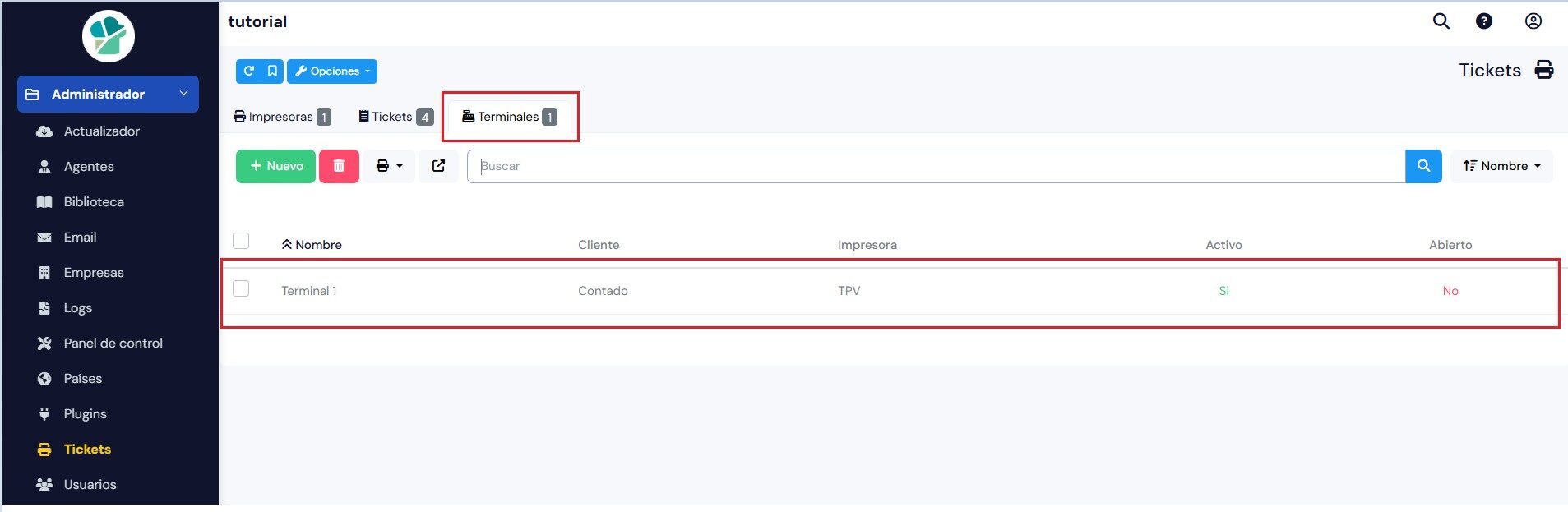The image size is (1568, 512).
Task: Toggle the select all header checkbox
Action: pos(241,241)
